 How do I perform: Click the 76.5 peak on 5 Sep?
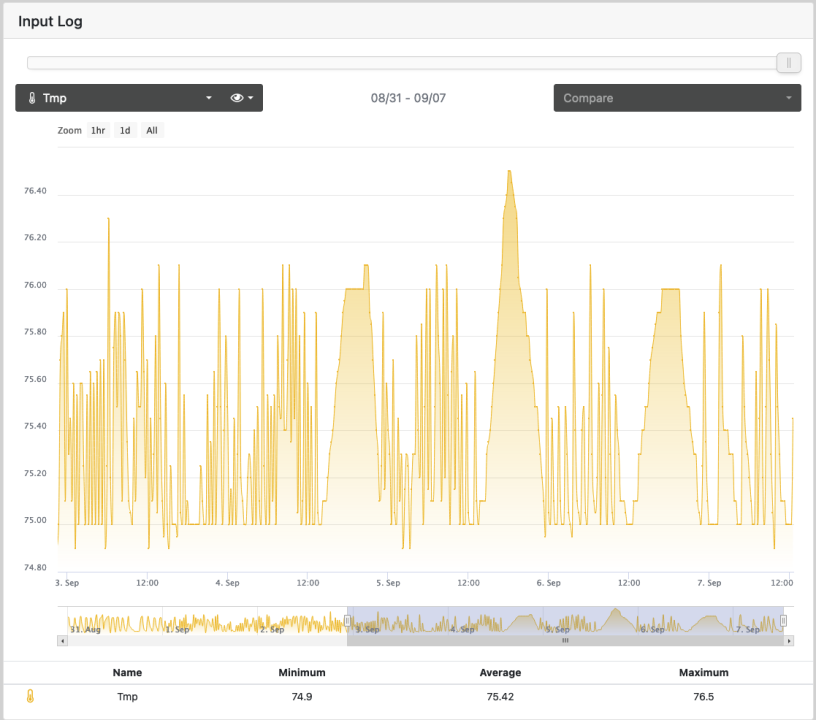509,171
